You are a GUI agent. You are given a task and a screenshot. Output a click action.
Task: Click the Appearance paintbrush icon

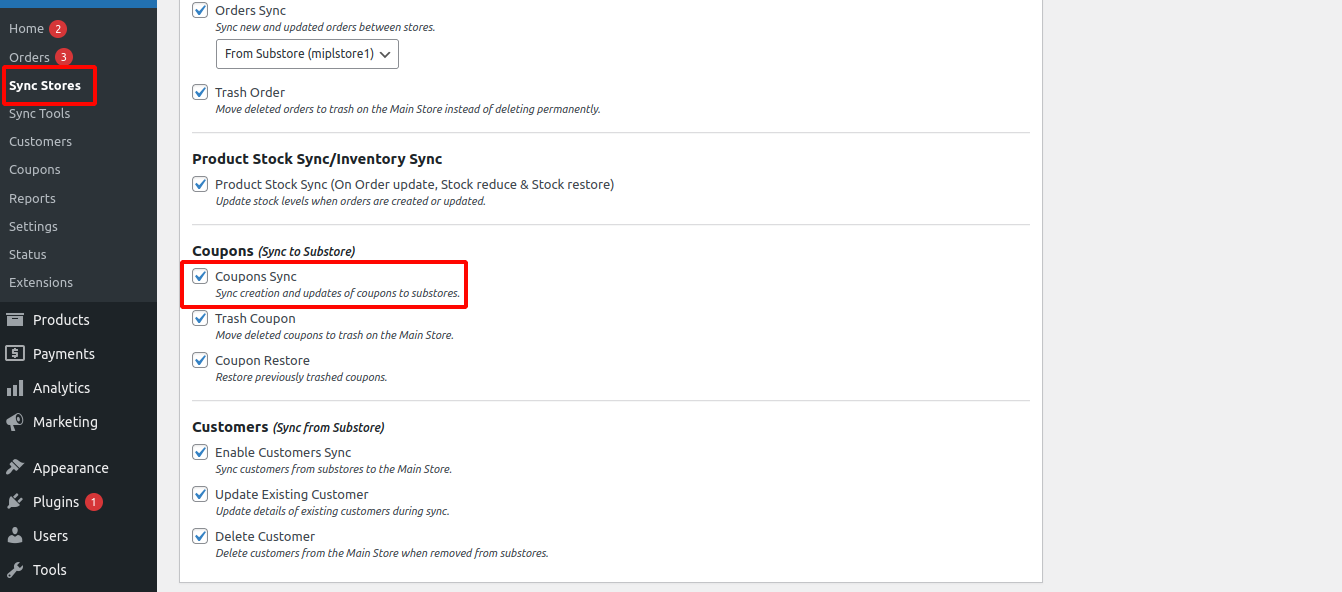click(15, 468)
